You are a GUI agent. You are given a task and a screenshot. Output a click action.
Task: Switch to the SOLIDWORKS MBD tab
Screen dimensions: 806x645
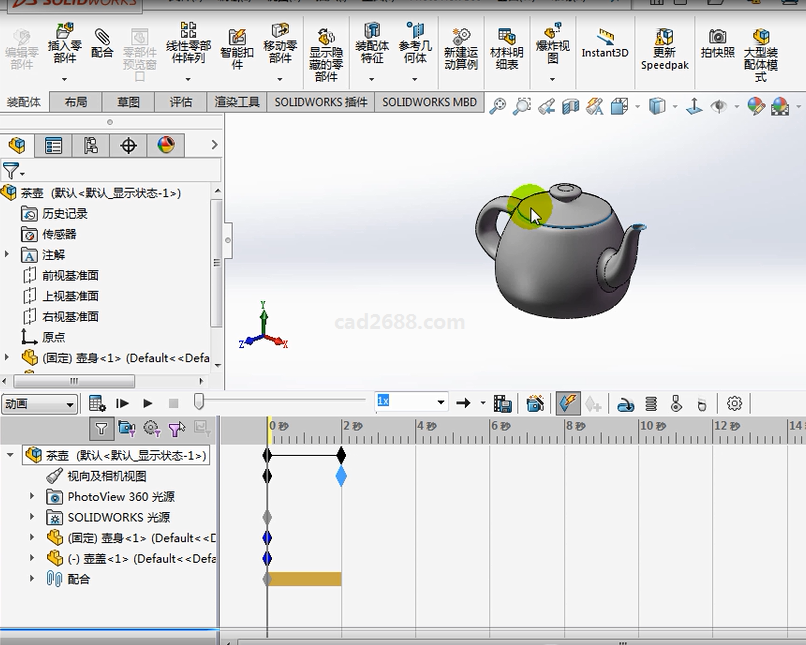429,102
